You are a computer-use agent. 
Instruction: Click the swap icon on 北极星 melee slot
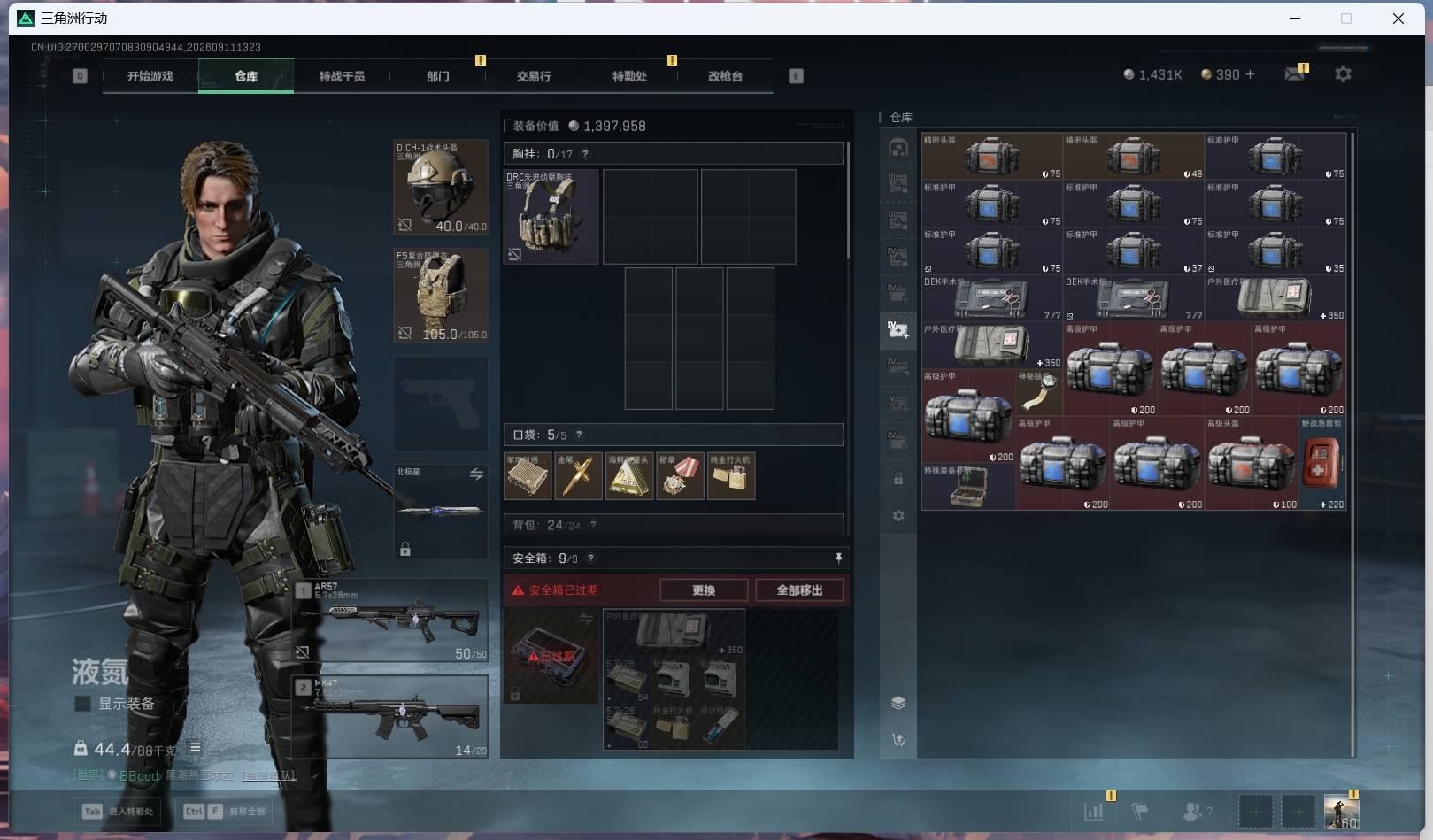(476, 474)
